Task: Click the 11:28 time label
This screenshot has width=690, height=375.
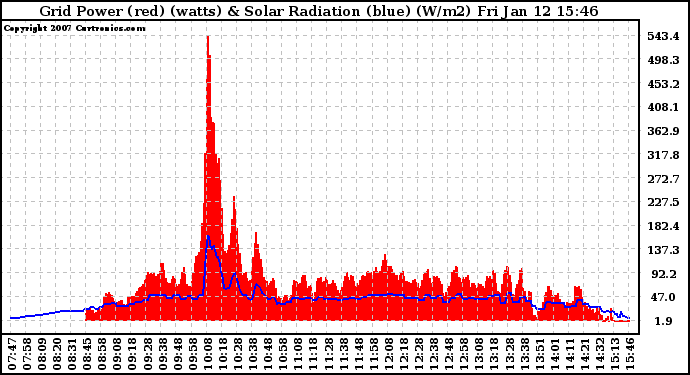Action: [x=328, y=354]
